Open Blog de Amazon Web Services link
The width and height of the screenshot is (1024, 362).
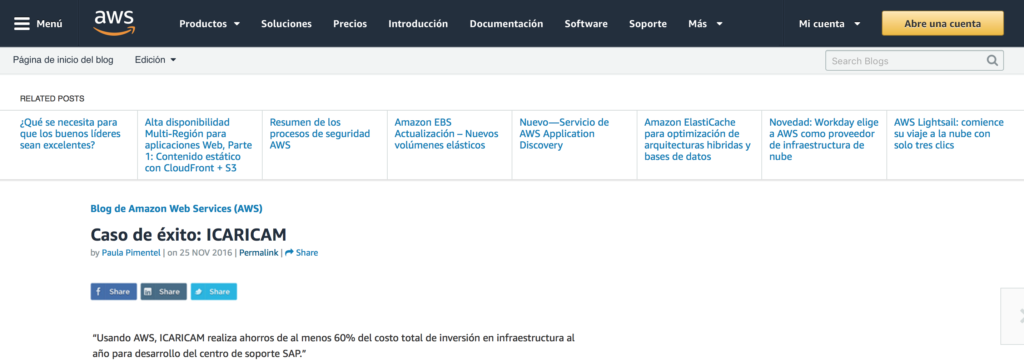(x=176, y=208)
